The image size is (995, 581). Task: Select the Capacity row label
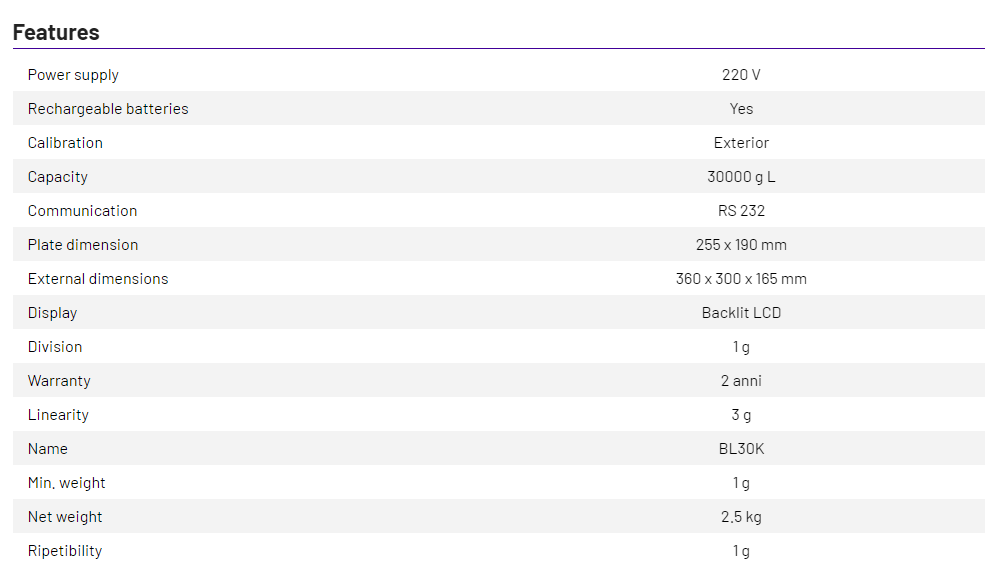tap(58, 177)
